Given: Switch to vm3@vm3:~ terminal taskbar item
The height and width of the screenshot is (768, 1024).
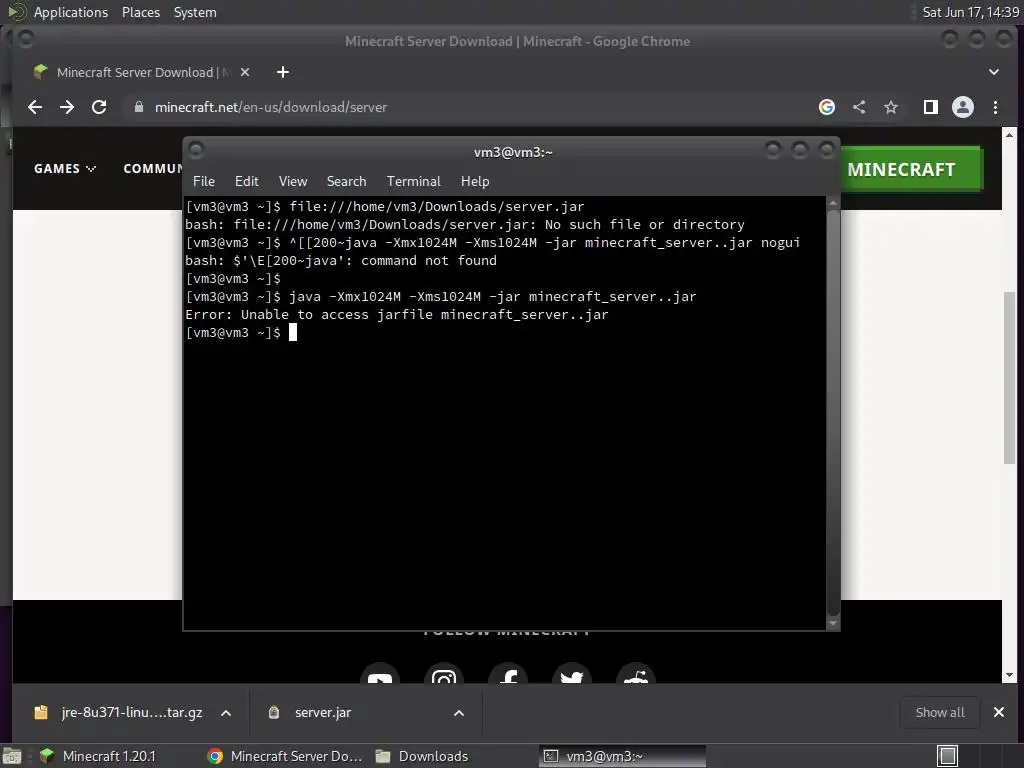Looking at the screenshot, I should point(622,756).
